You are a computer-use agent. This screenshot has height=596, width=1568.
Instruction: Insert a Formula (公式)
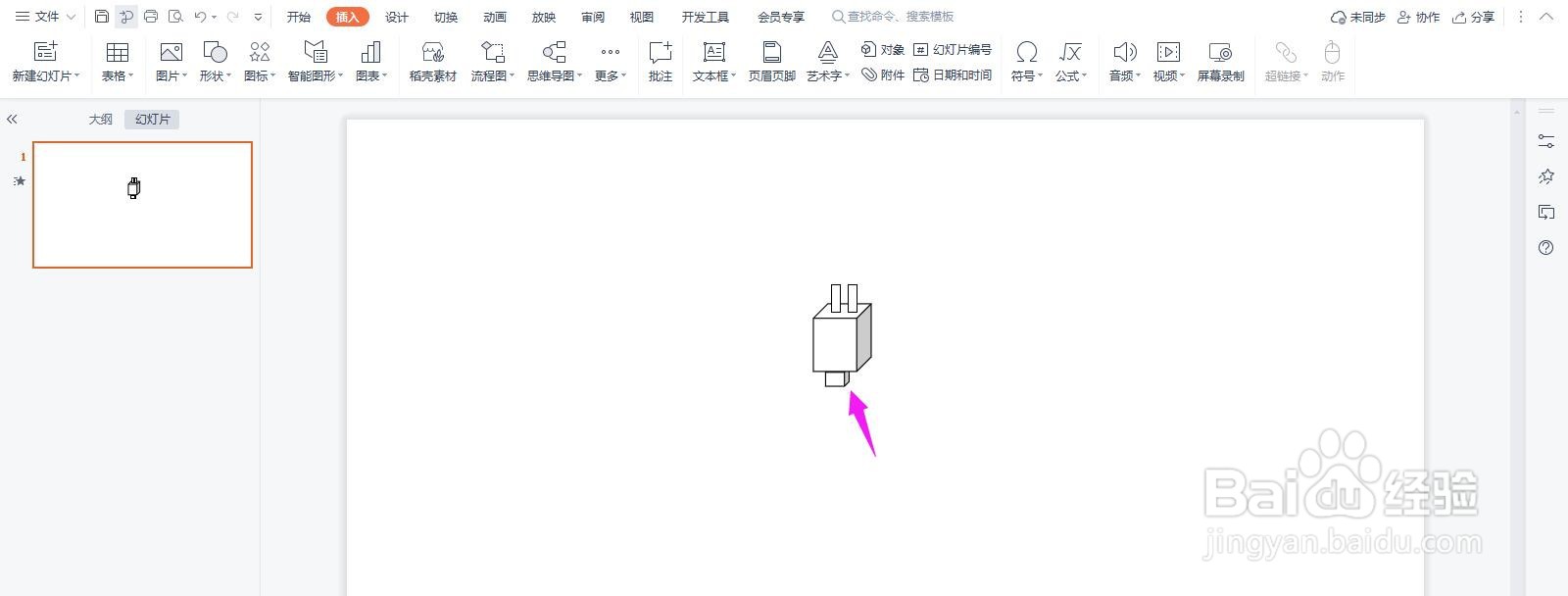pyautogui.click(x=1071, y=61)
